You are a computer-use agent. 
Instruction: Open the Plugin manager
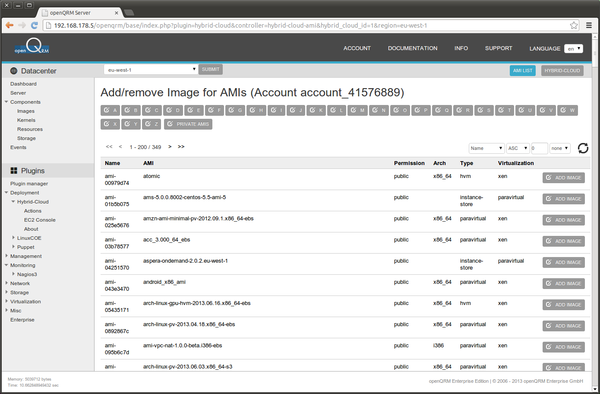pos(29,184)
